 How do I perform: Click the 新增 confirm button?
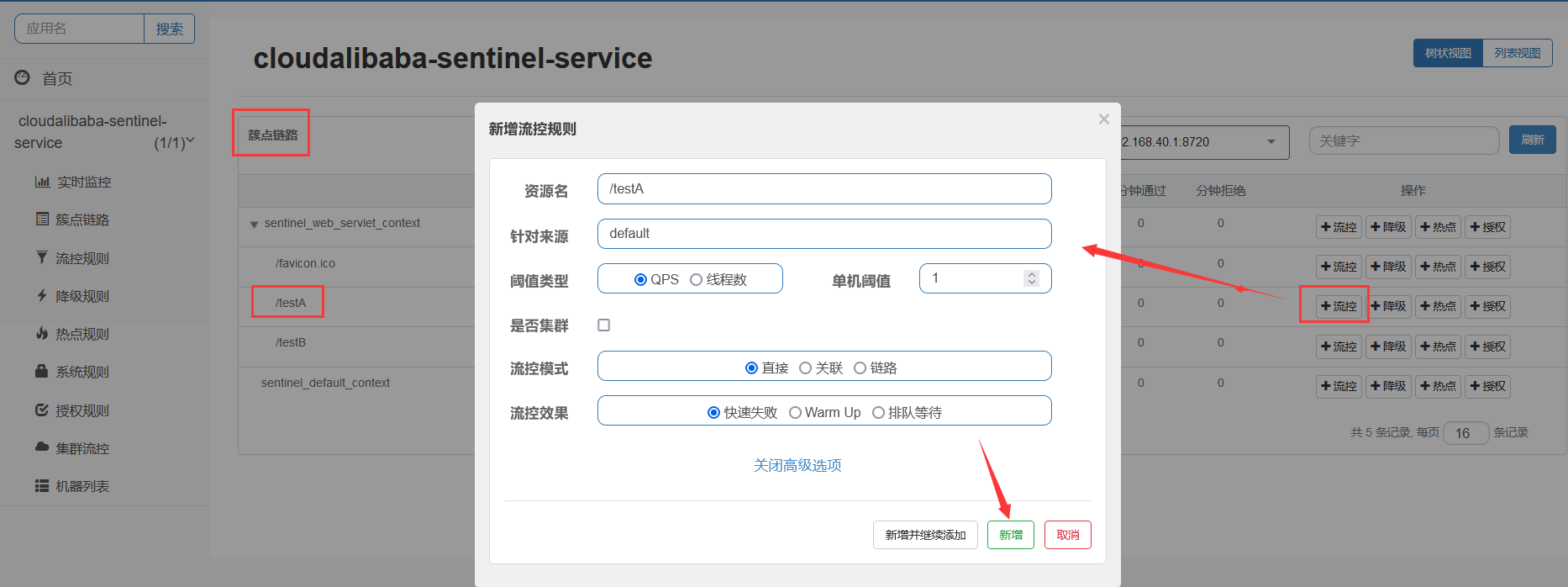1010,535
